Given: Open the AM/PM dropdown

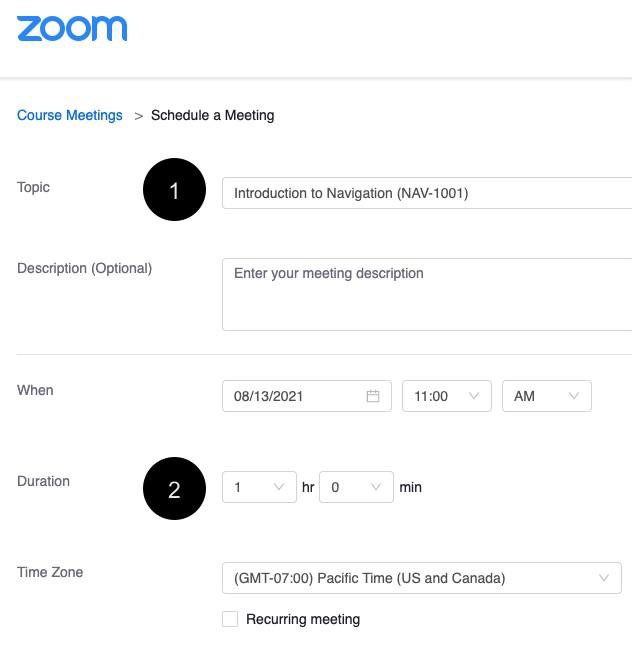Looking at the screenshot, I should tap(546, 396).
